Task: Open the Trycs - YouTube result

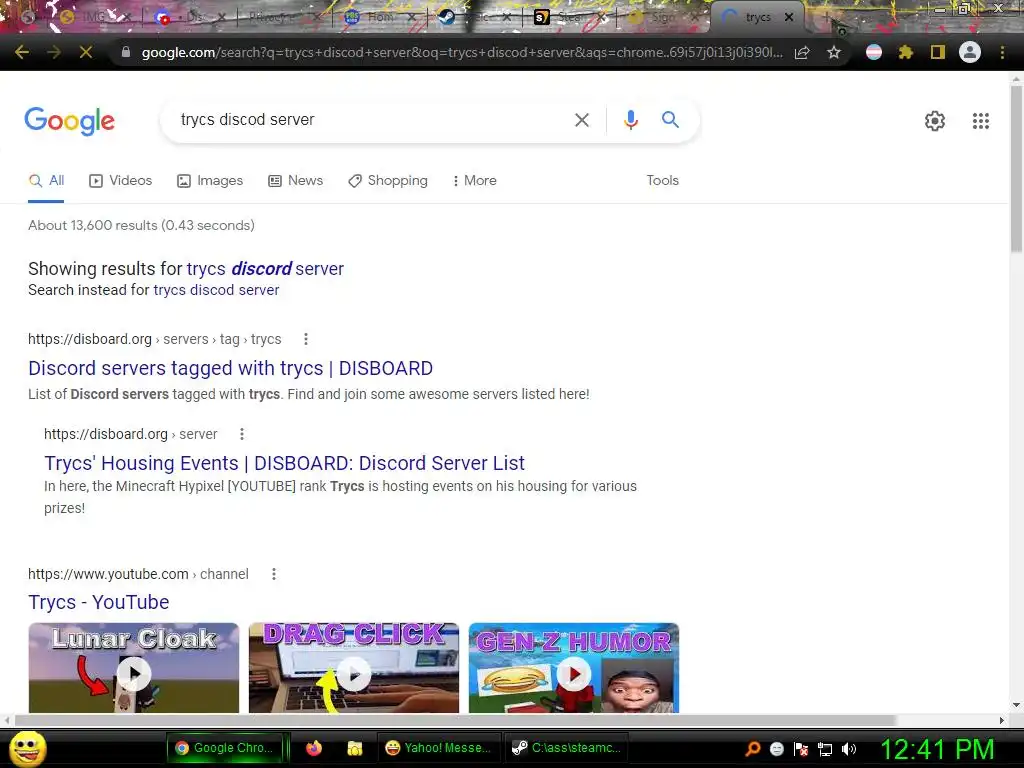Action: tap(99, 602)
